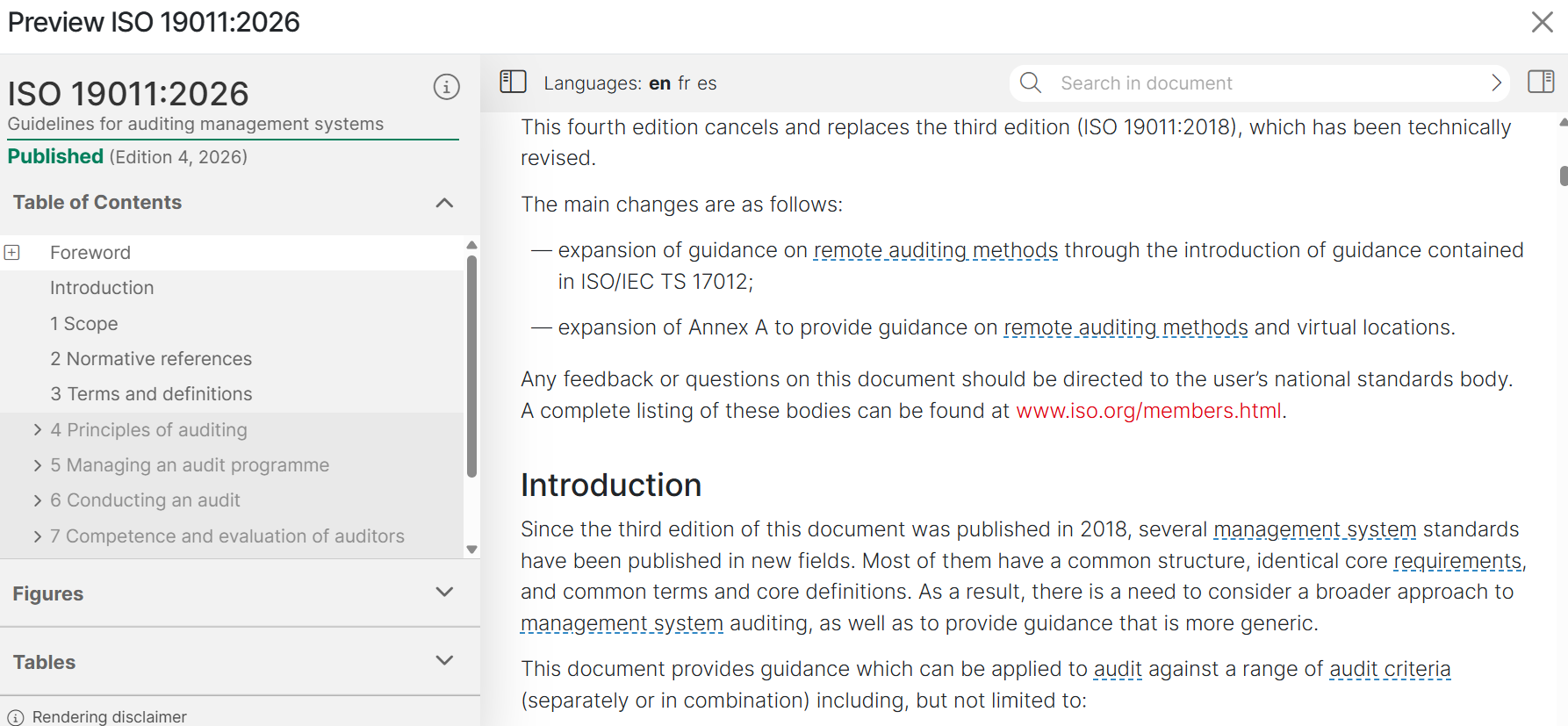Click the ISO 19011:2026 sidebar title
The height and width of the screenshot is (726, 1568).
click(x=128, y=94)
